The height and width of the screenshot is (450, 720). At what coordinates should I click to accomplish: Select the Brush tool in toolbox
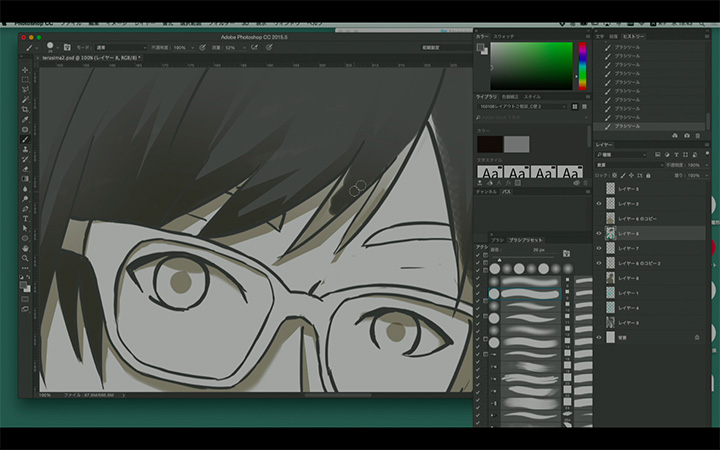tap(25, 139)
